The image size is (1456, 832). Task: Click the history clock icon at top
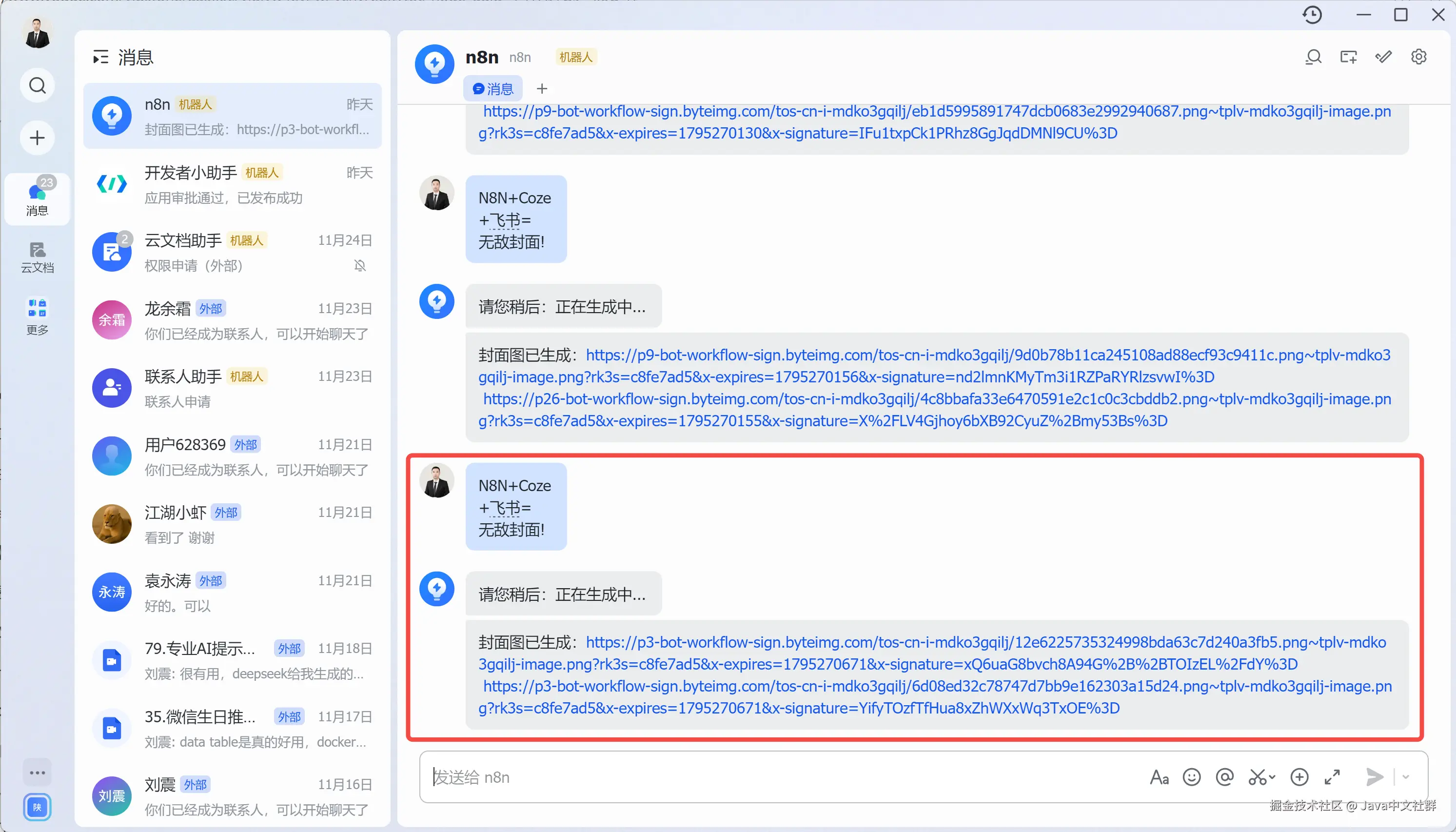[1312, 15]
